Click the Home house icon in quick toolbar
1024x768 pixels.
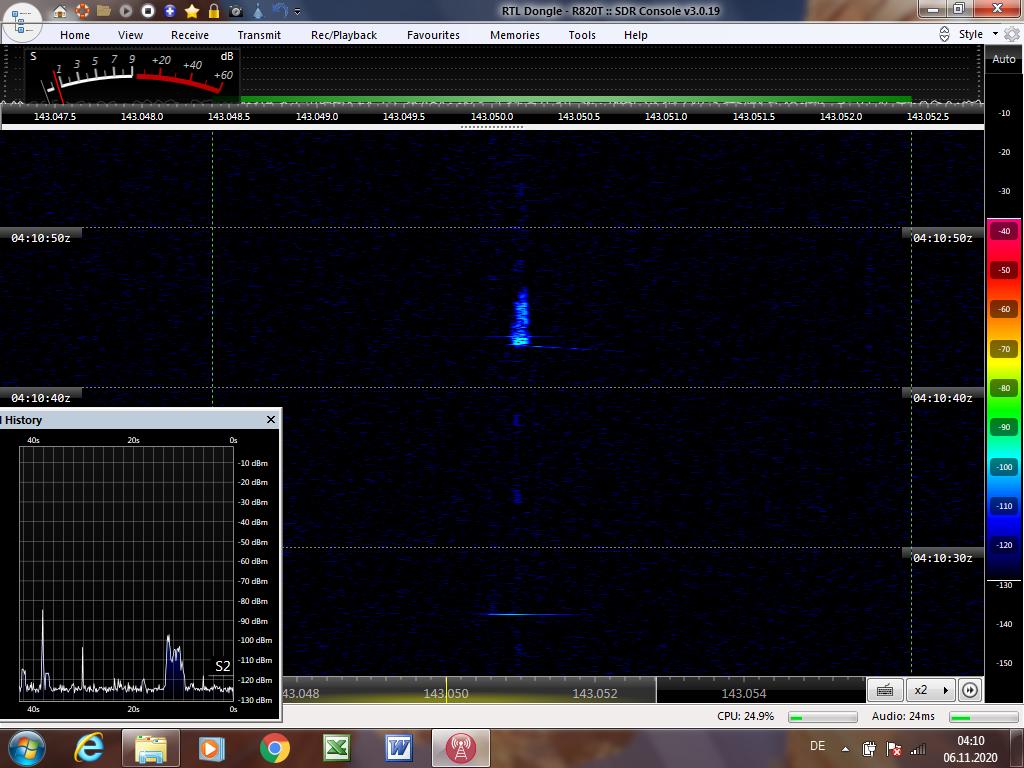(60, 11)
